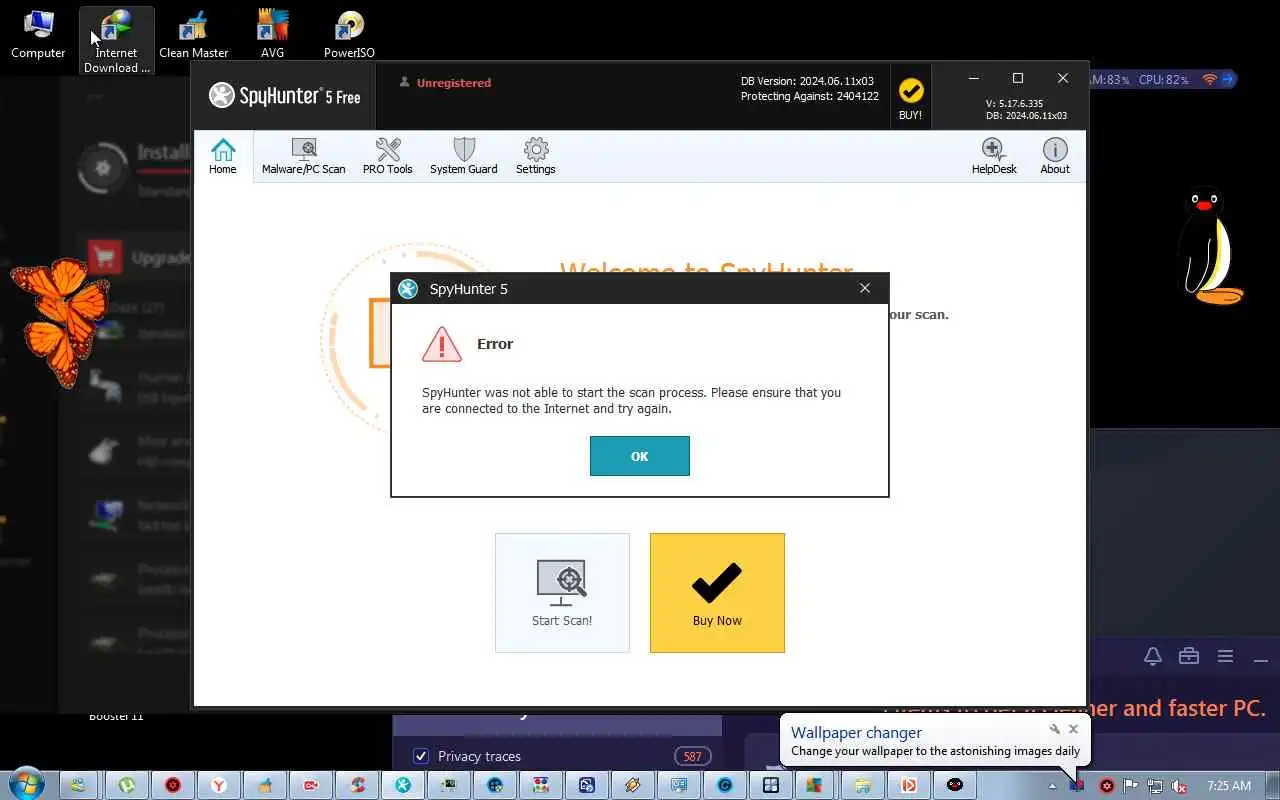
Task: Click the orange butterfly desktop widget
Action: [61, 320]
